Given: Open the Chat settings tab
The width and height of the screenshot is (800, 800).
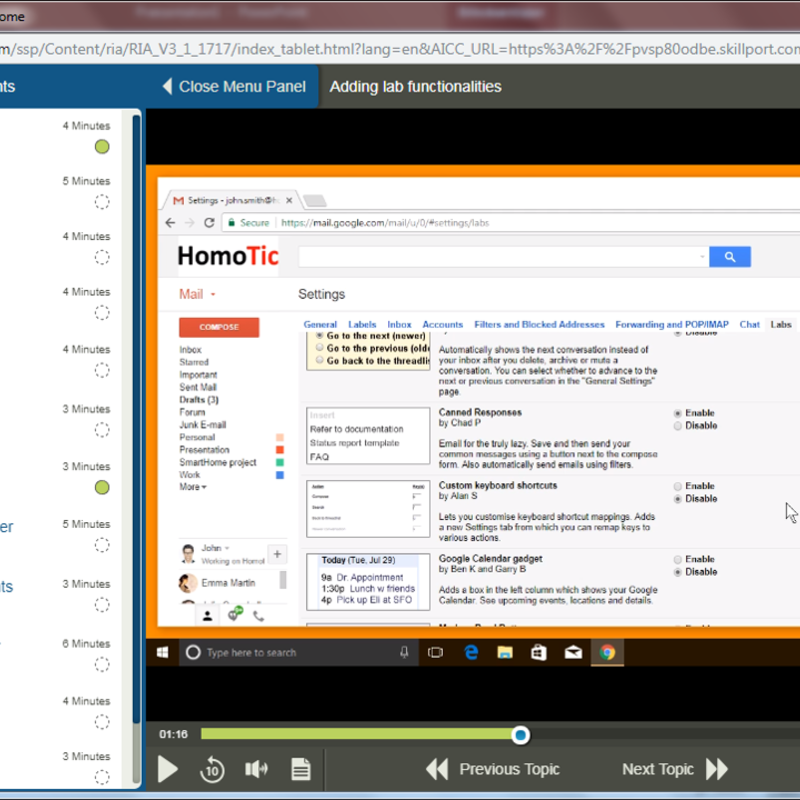Looking at the screenshot, I should point(749,324).
